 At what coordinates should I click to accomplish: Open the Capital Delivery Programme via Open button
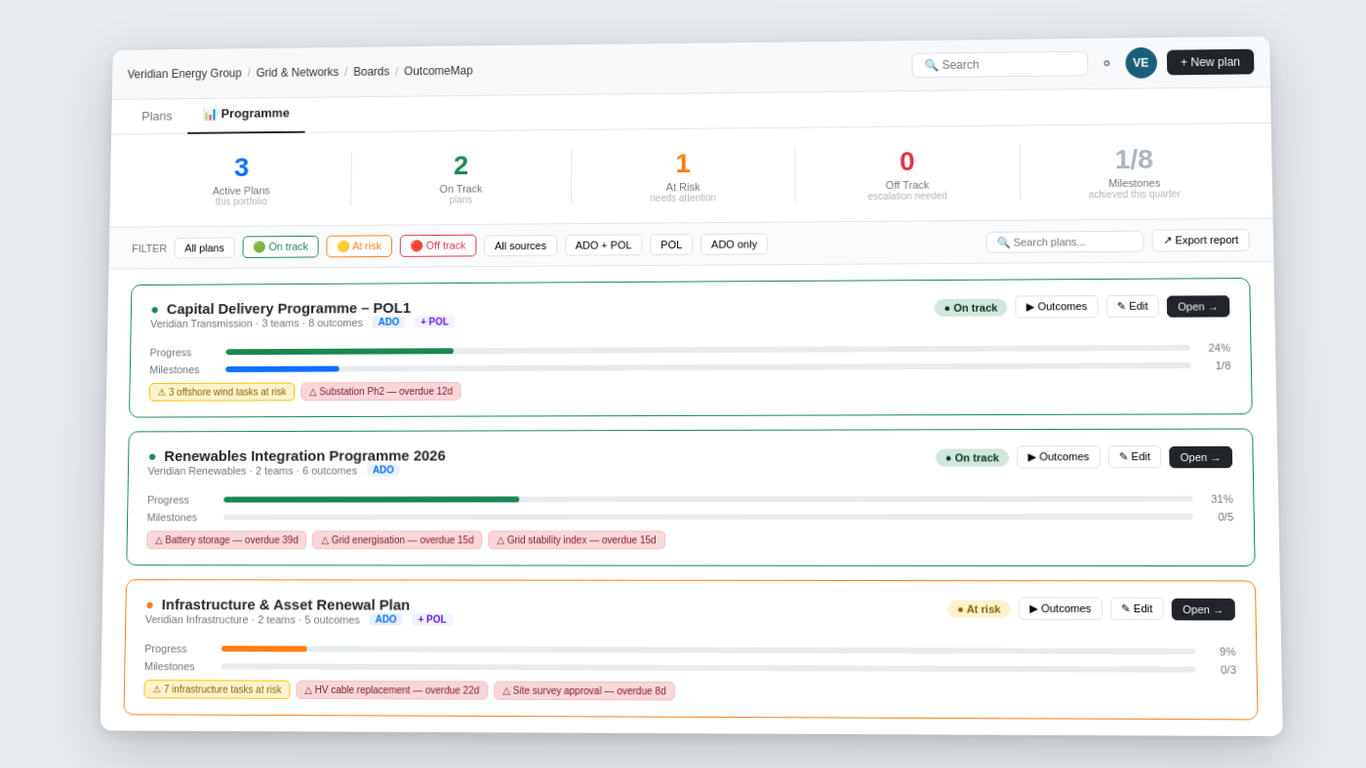(1197, 306)
